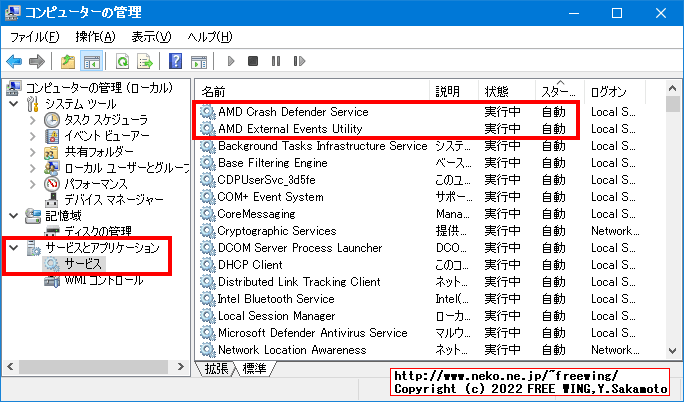
Task: Expand the タスク スケジューラ node chevron
Action: (33, 120)
